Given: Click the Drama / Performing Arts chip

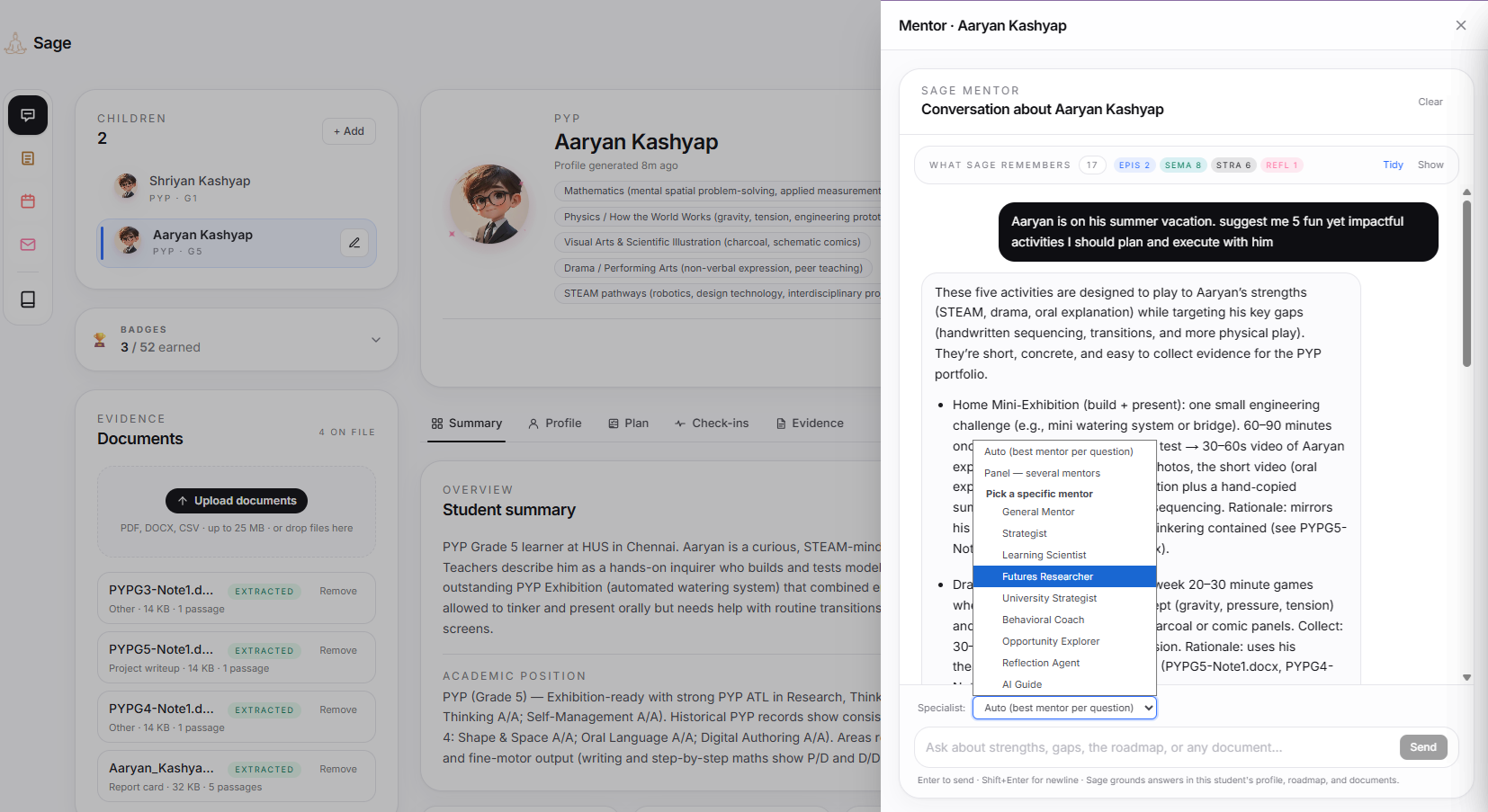Looking at the screenshot, I should pos(713,269).
